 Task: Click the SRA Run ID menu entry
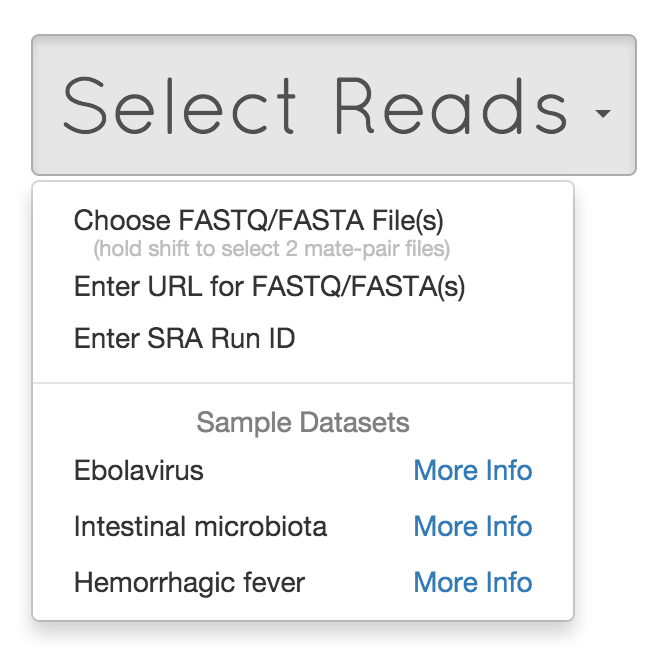tap(184, 338)
